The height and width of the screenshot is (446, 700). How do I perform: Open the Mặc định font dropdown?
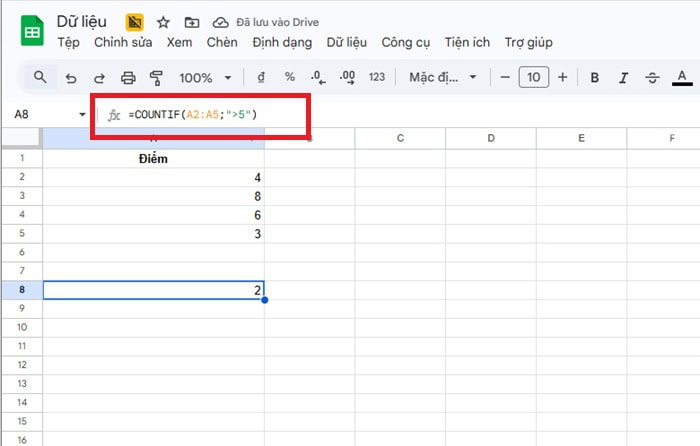coord(440,77)
